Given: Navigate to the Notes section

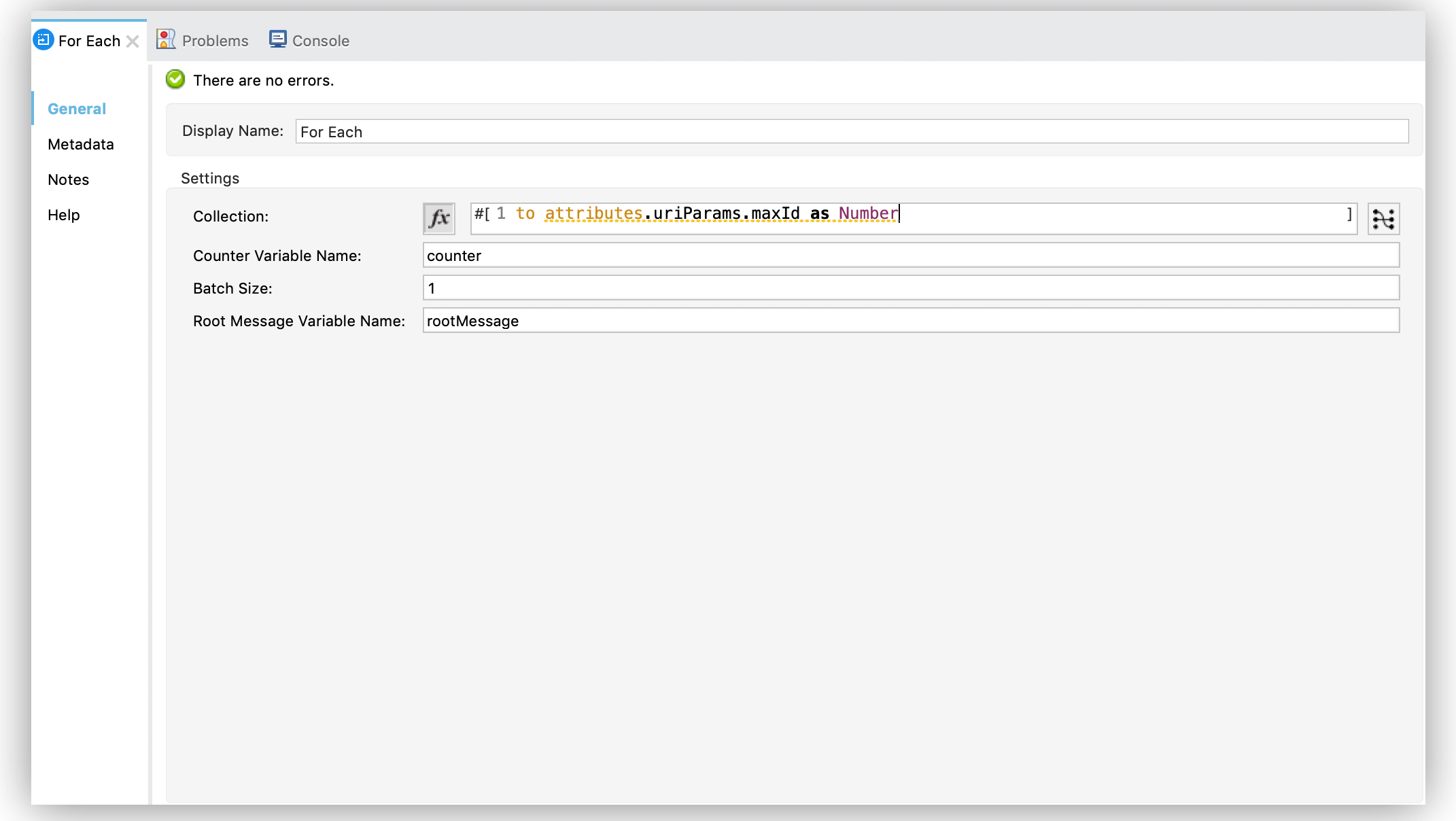Looking at the screenshot, I should pos(68,179).
